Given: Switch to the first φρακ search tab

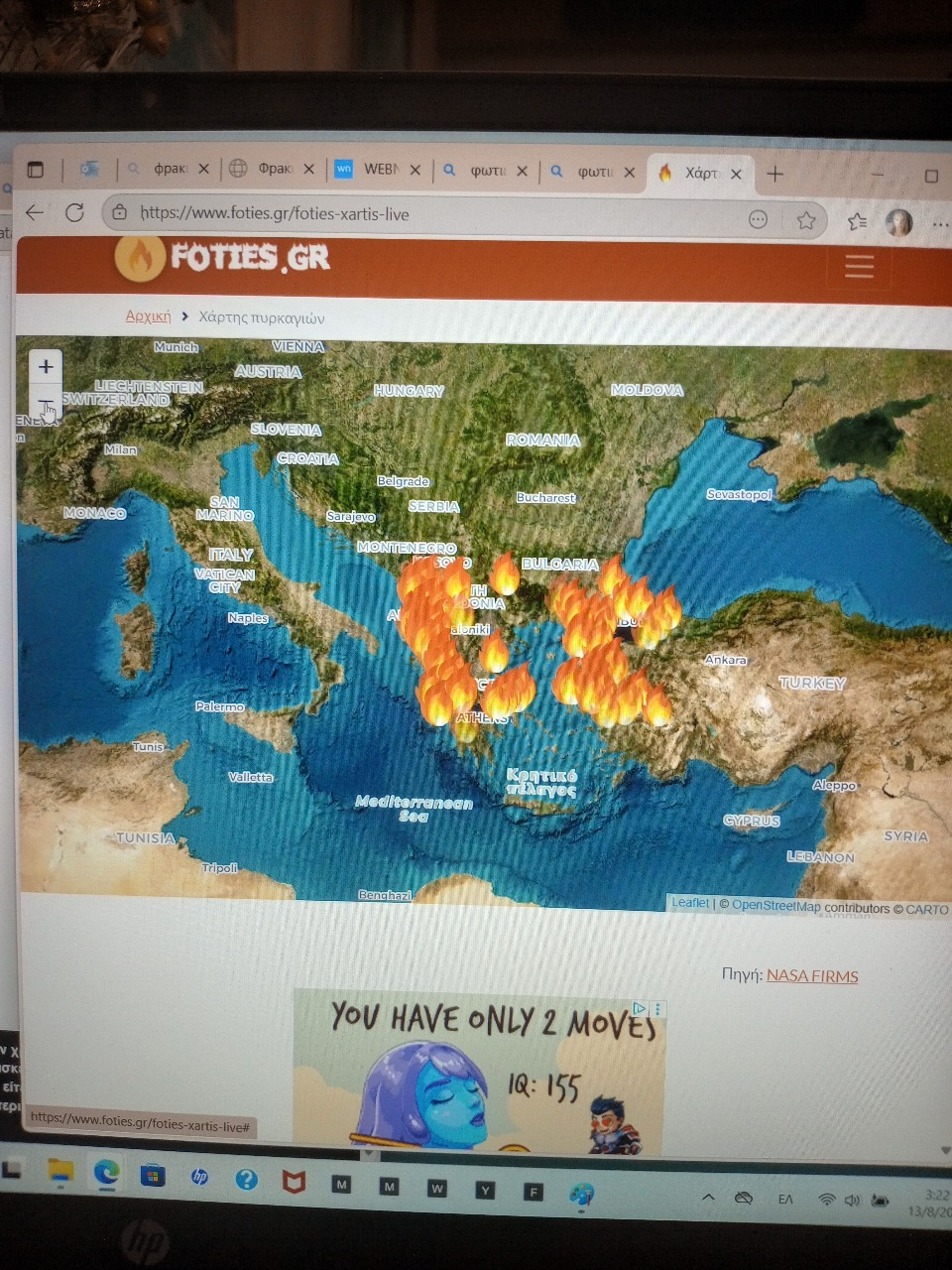Looking at the screenshot, I should pyautogui.click(x=168, y=169).
